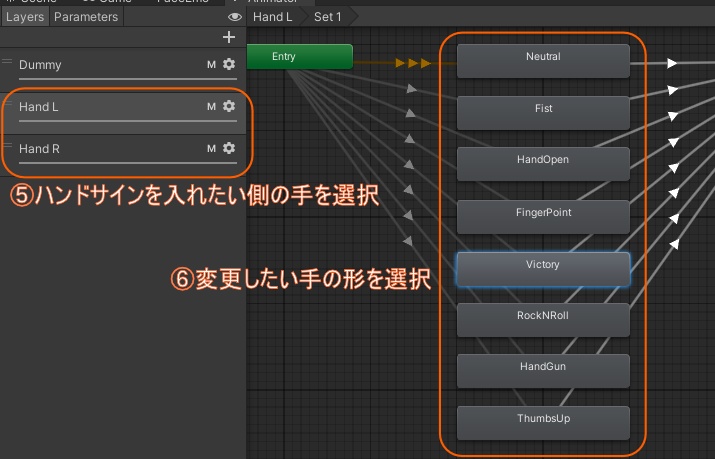Toggle the eye visibility icon in Animator
The width and height of the screenshot is (715, 459).
[x=234, y=17]
